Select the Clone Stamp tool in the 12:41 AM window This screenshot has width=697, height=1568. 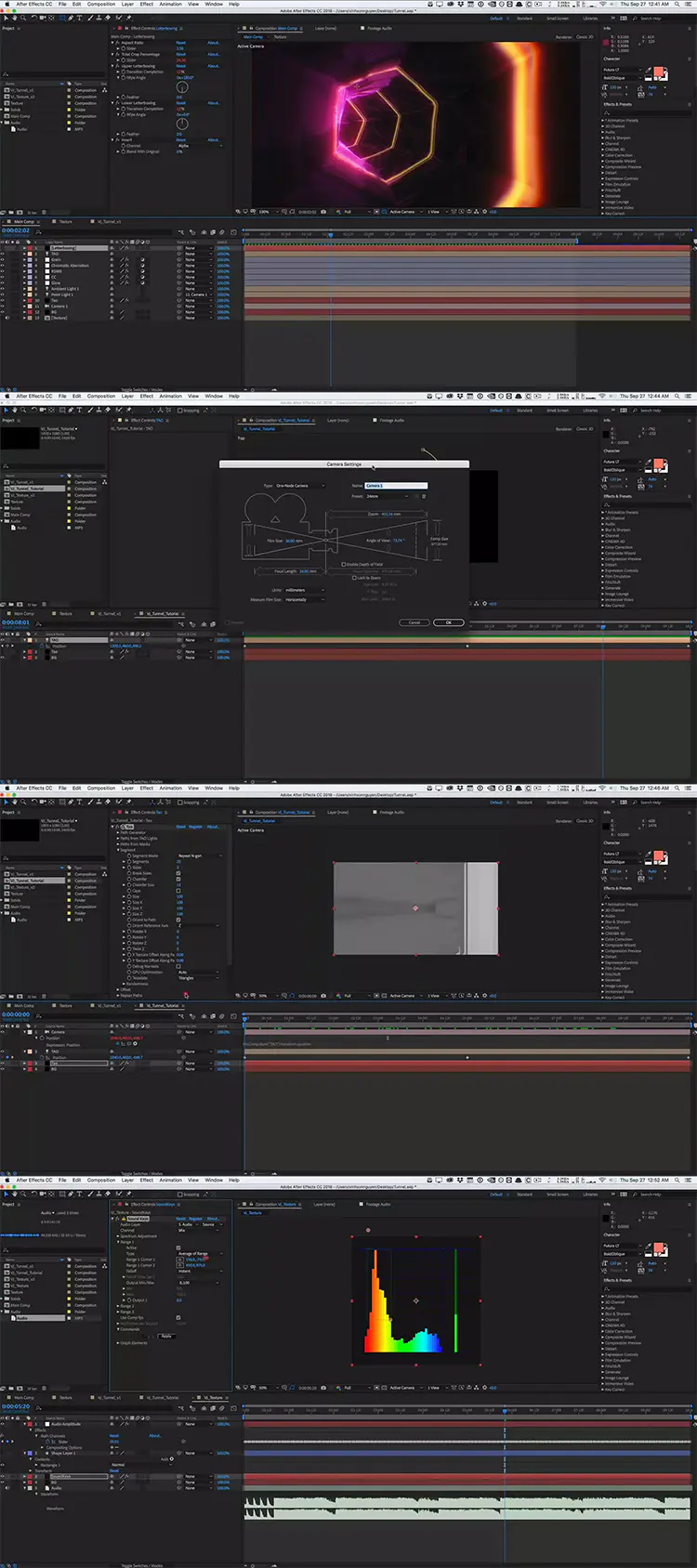(99, 18)
